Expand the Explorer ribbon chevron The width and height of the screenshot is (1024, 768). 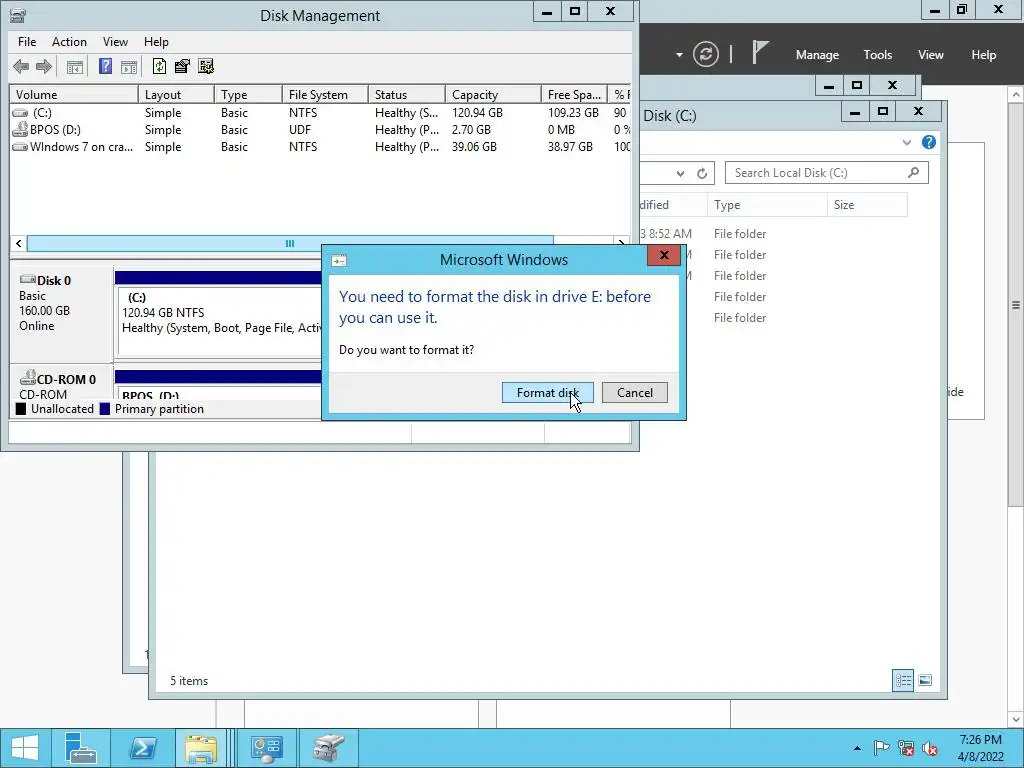click(x=906, y=142)
